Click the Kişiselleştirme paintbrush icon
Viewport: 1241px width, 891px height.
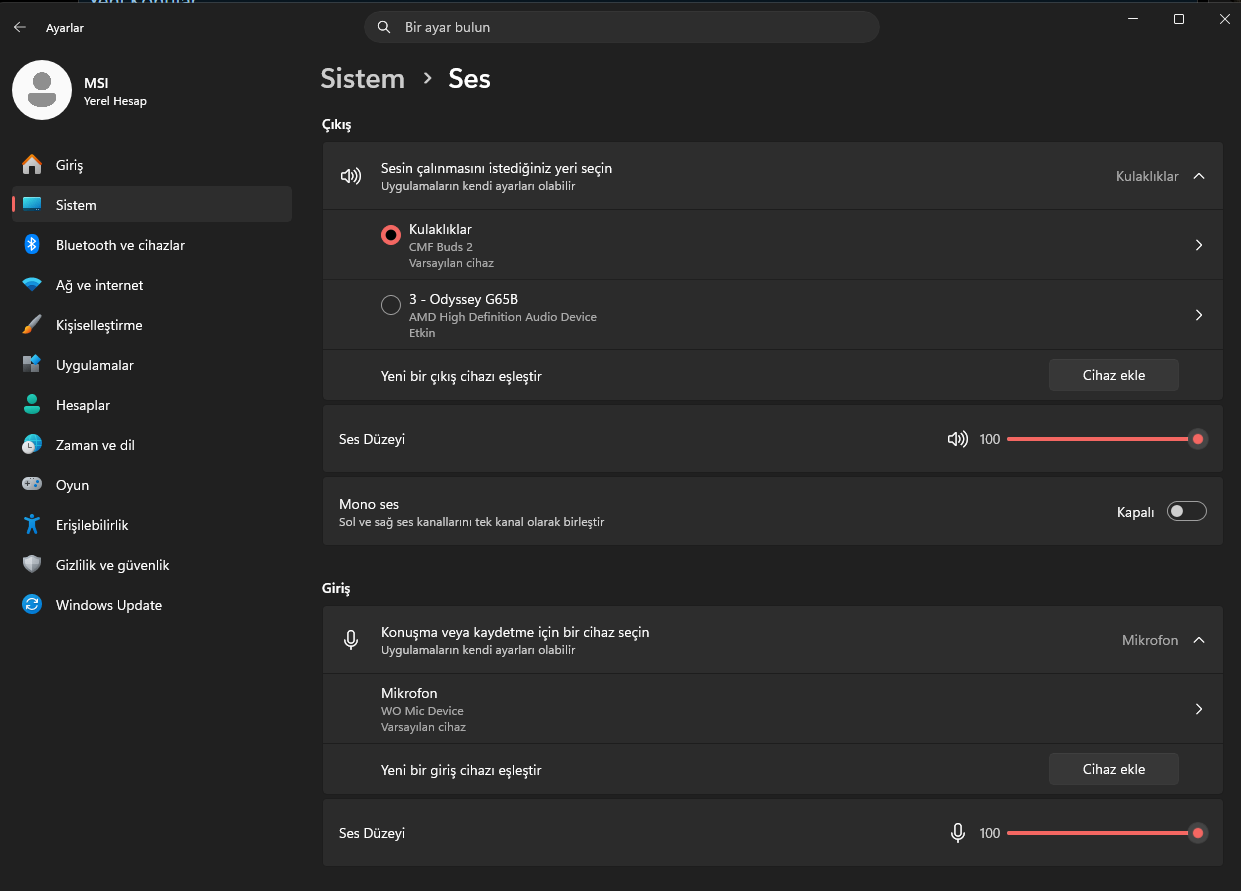32,325
